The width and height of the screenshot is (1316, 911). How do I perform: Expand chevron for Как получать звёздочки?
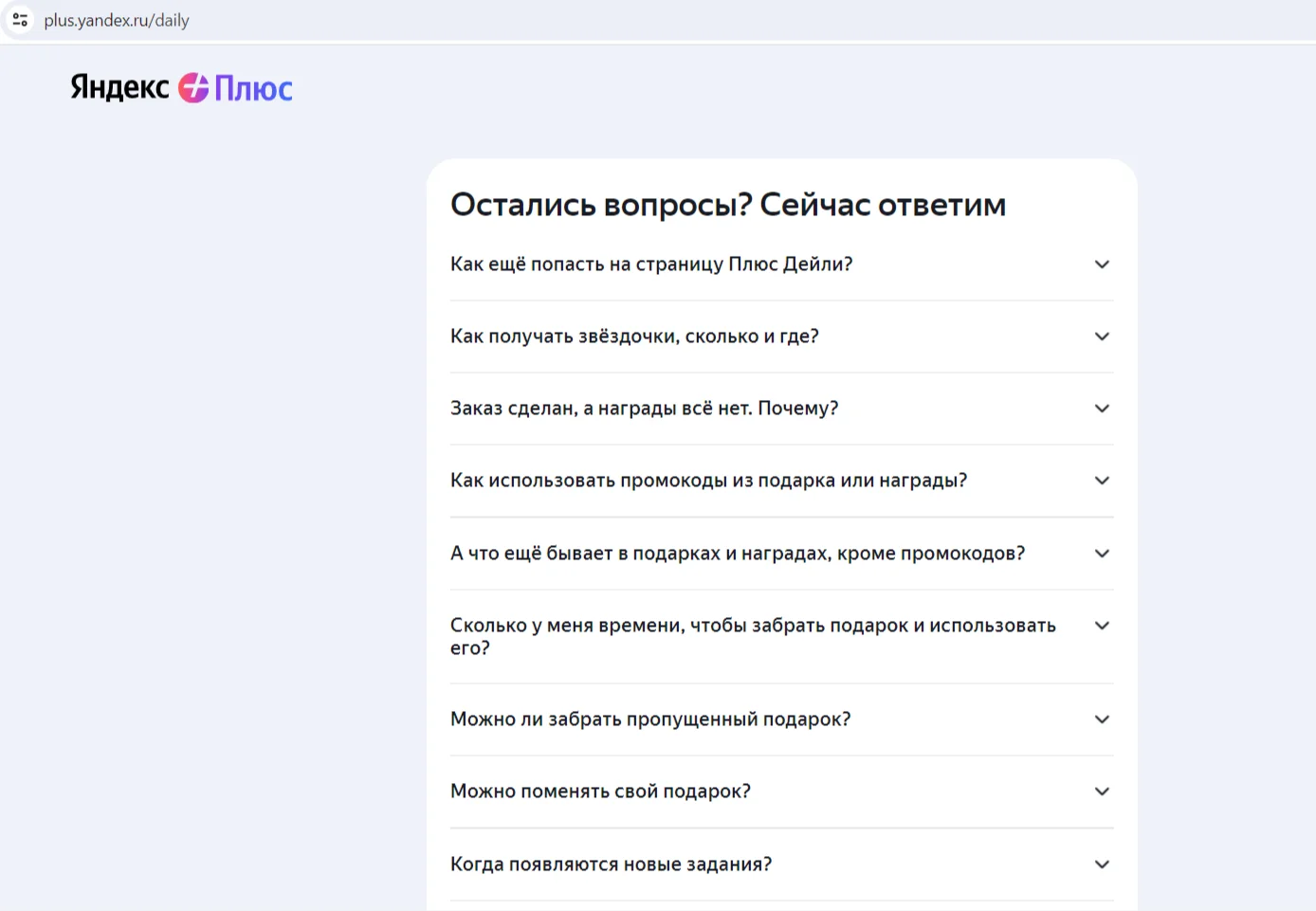click(1102, 337)
